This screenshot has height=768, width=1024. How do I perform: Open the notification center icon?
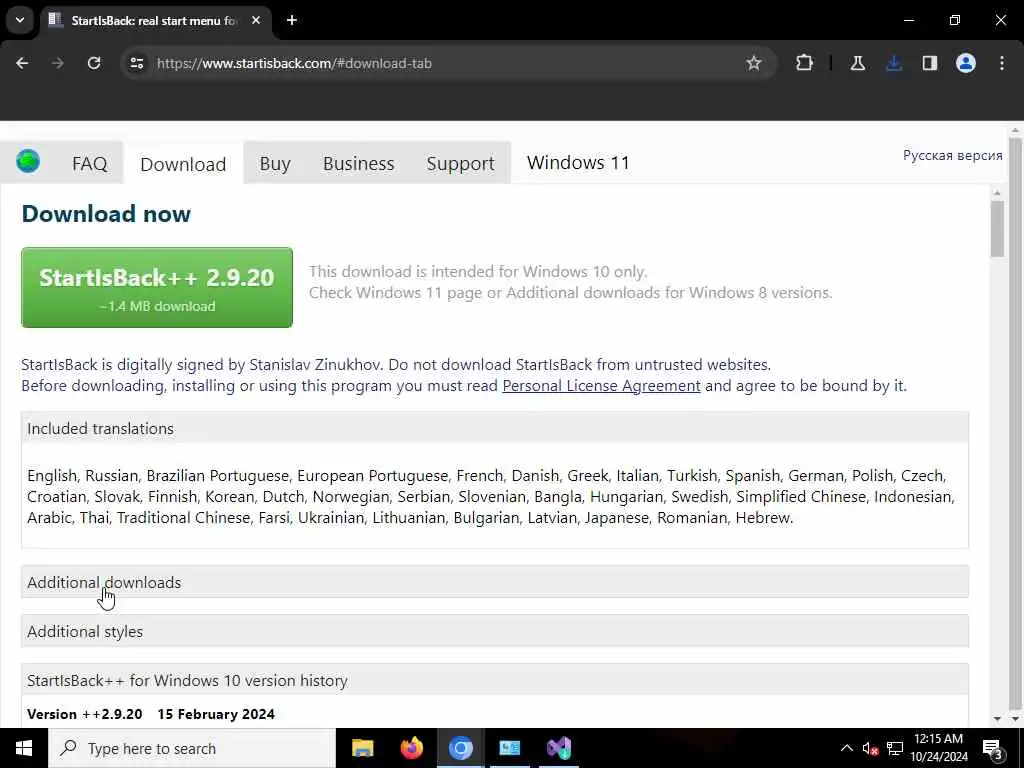click(x=993, y=748)
